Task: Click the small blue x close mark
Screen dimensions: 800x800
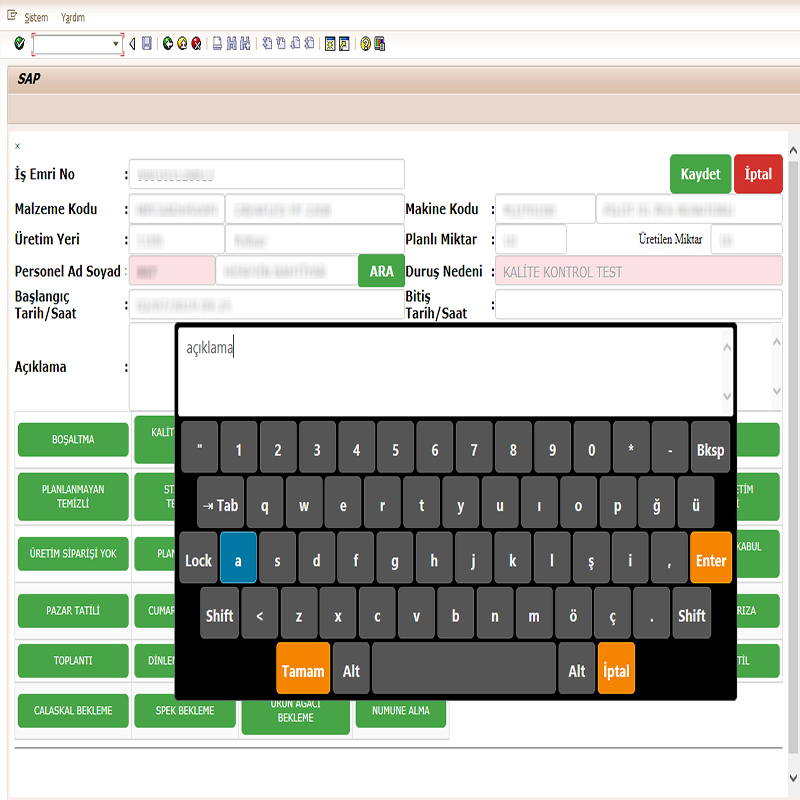Action: tap(17, 146)
